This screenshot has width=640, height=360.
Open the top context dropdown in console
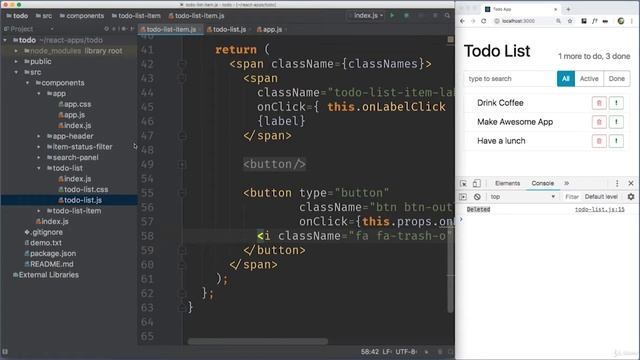pyautogui.click(x=523, y=197)
